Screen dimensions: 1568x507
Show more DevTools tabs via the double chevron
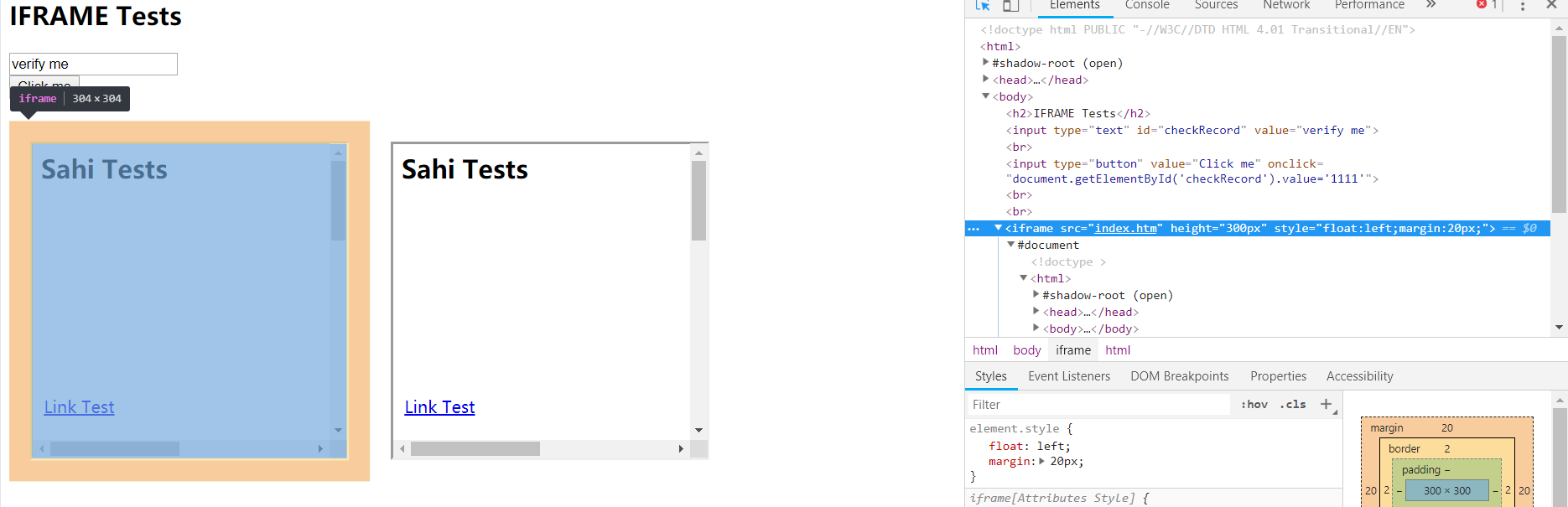1430,5
